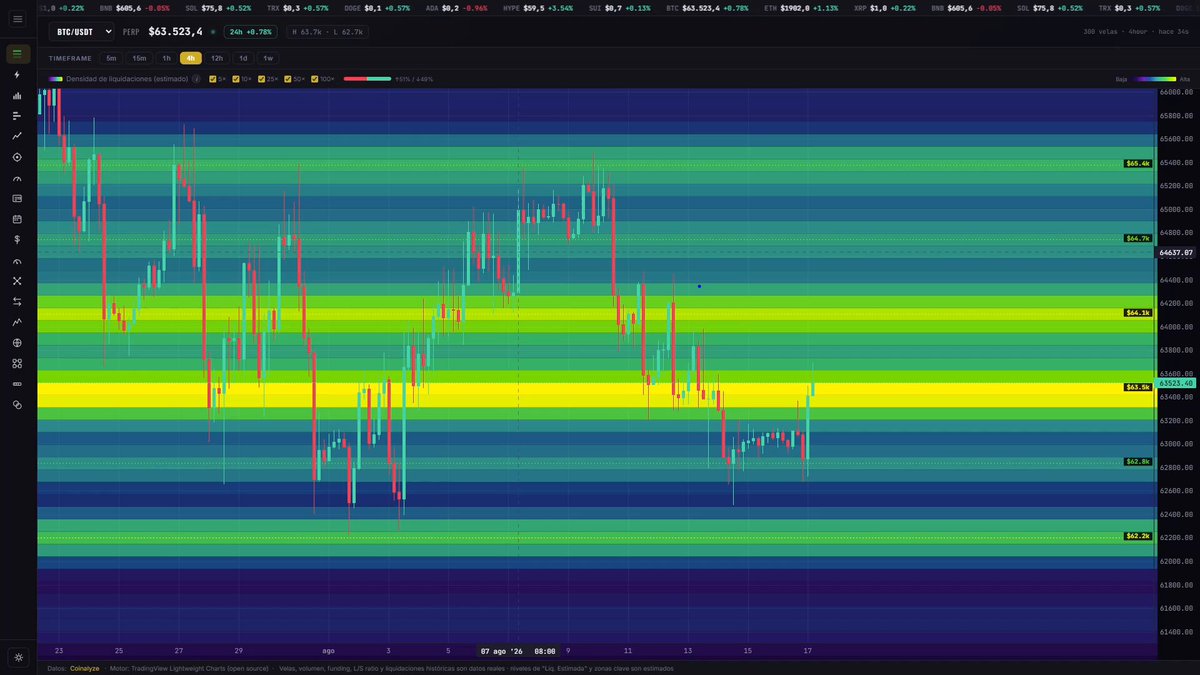
Task: Open the lightning bolt sidebar icon
Action: (17, 74)
